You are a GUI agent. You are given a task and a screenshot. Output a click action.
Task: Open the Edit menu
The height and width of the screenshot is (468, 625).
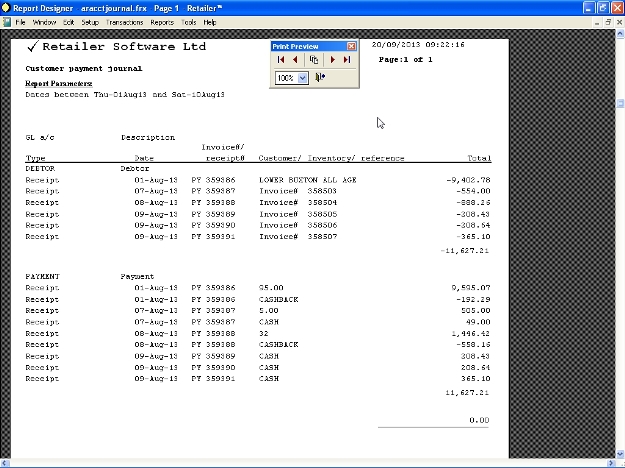(x=68, y=21)
